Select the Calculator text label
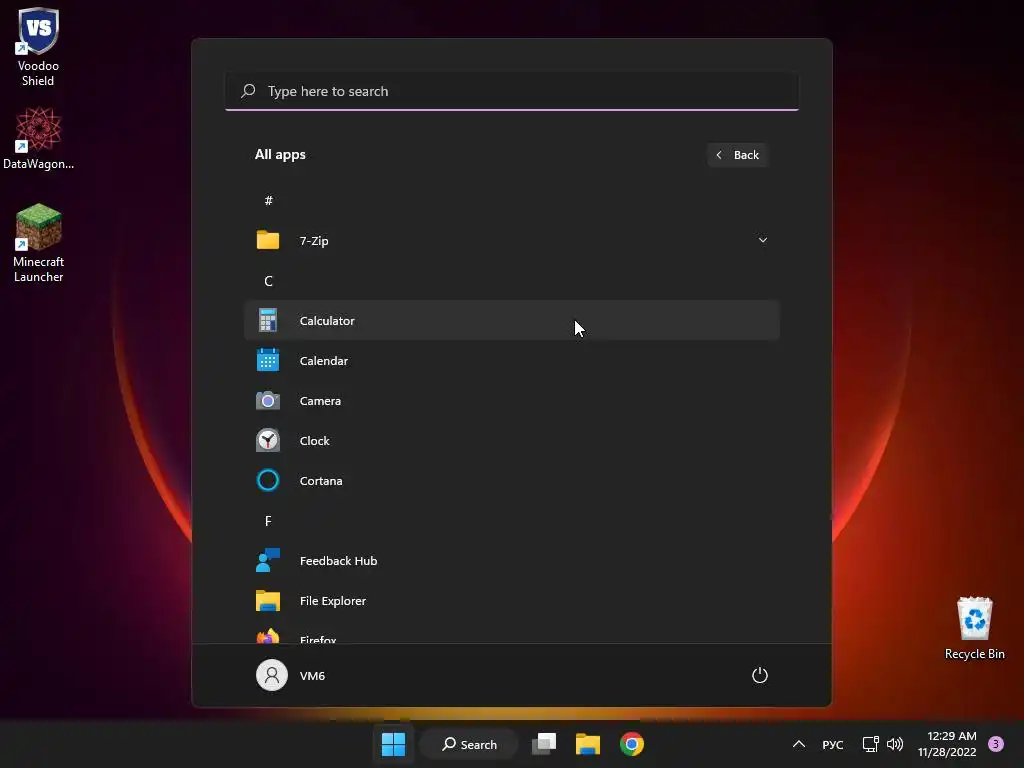 click(327, 321)
